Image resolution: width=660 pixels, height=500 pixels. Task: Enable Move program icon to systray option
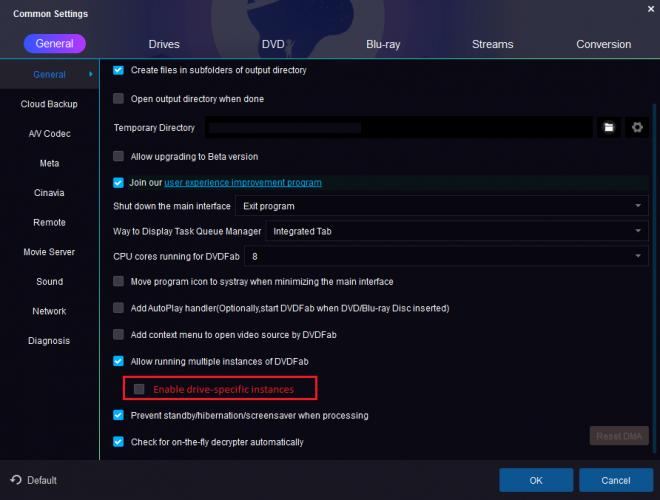coord(118,281)
